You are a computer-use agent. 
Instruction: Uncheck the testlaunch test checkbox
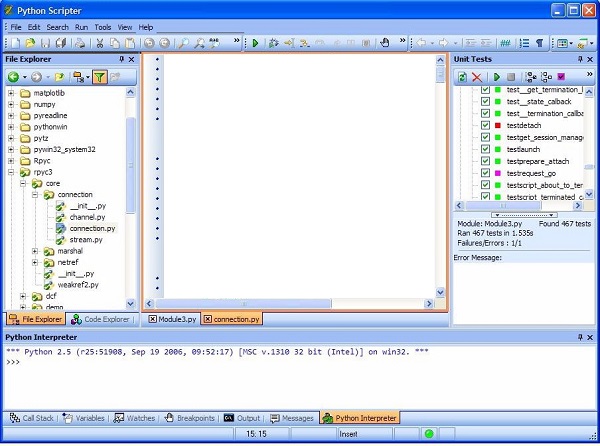[x=485, y=149]
